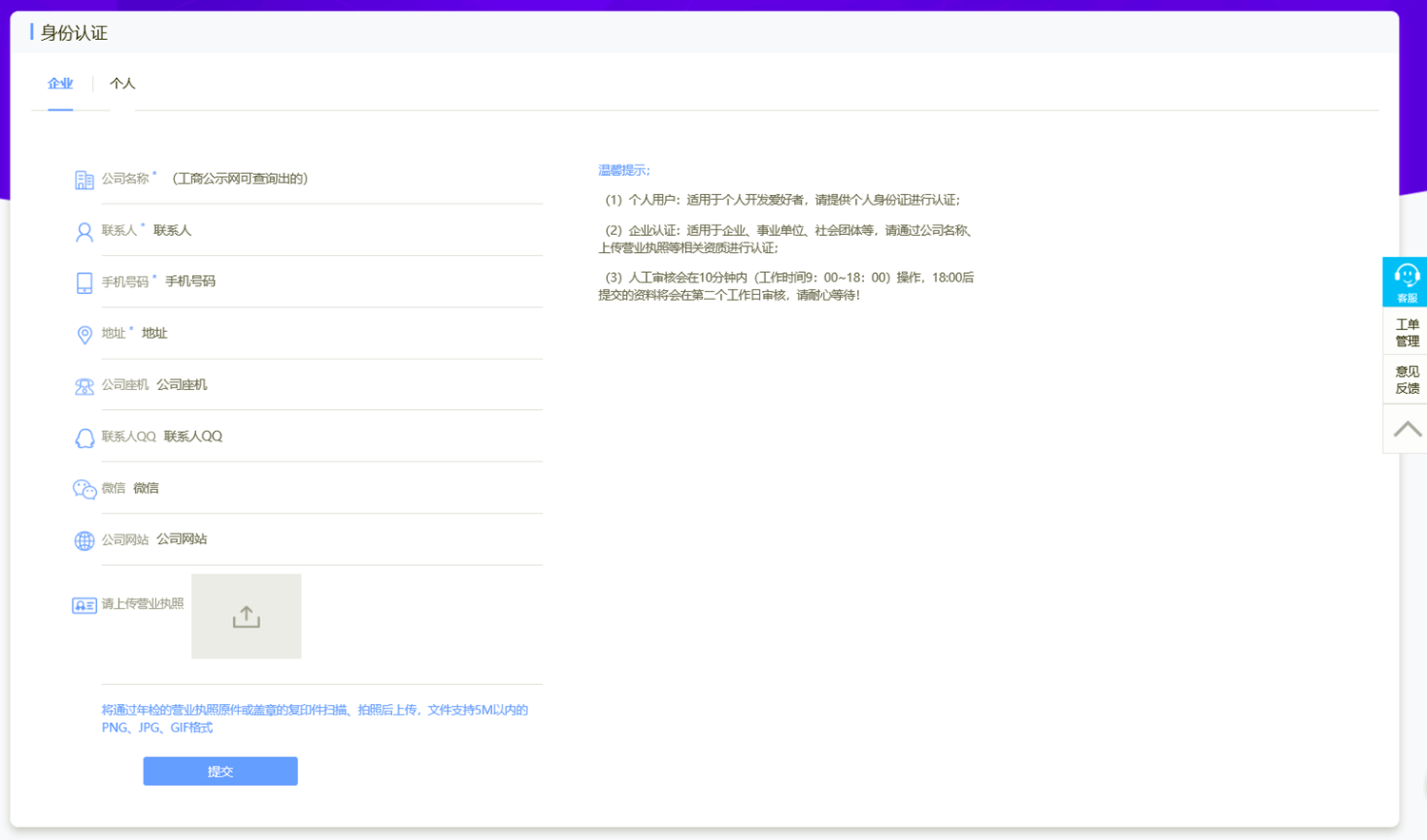
Task: Click the globe icon beside 公司网站
Action: coord(84,540)
